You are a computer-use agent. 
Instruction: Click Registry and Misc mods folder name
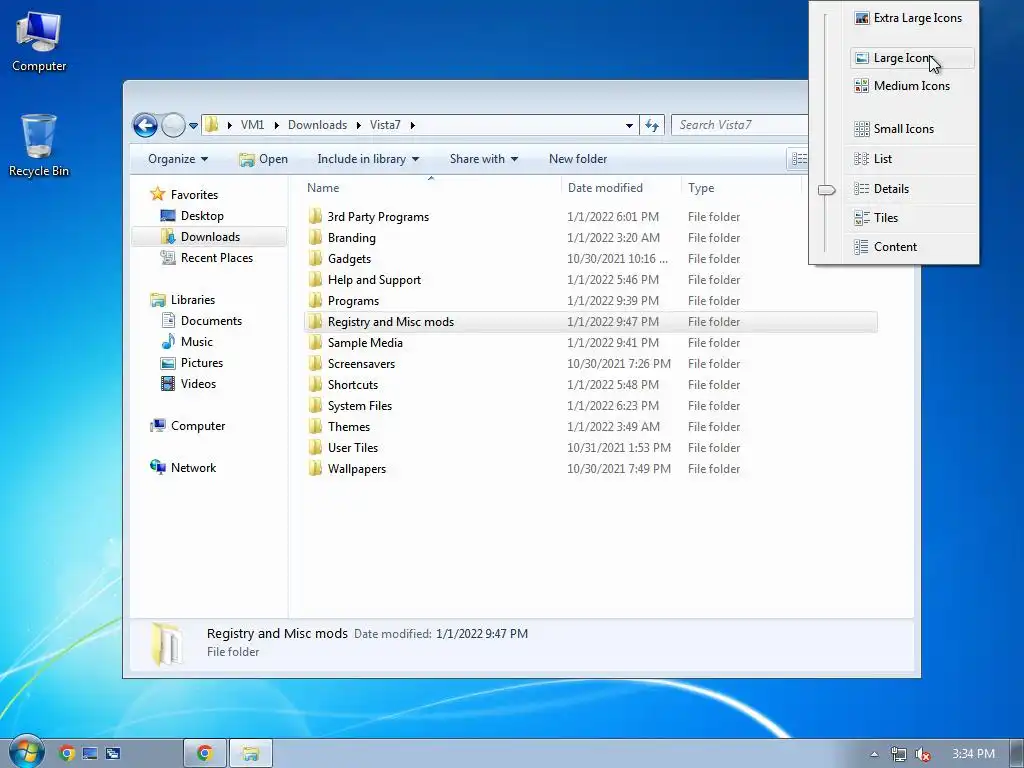click(x=391, y=322)
